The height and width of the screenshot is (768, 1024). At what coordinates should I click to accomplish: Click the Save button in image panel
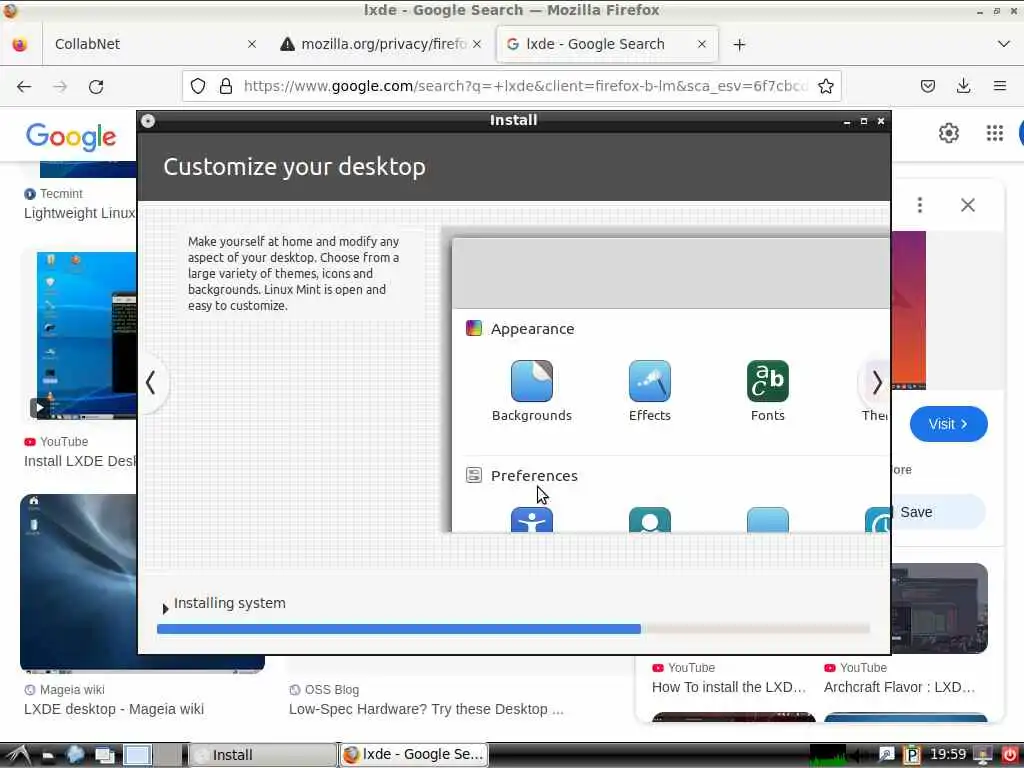(x=937, y=512)
